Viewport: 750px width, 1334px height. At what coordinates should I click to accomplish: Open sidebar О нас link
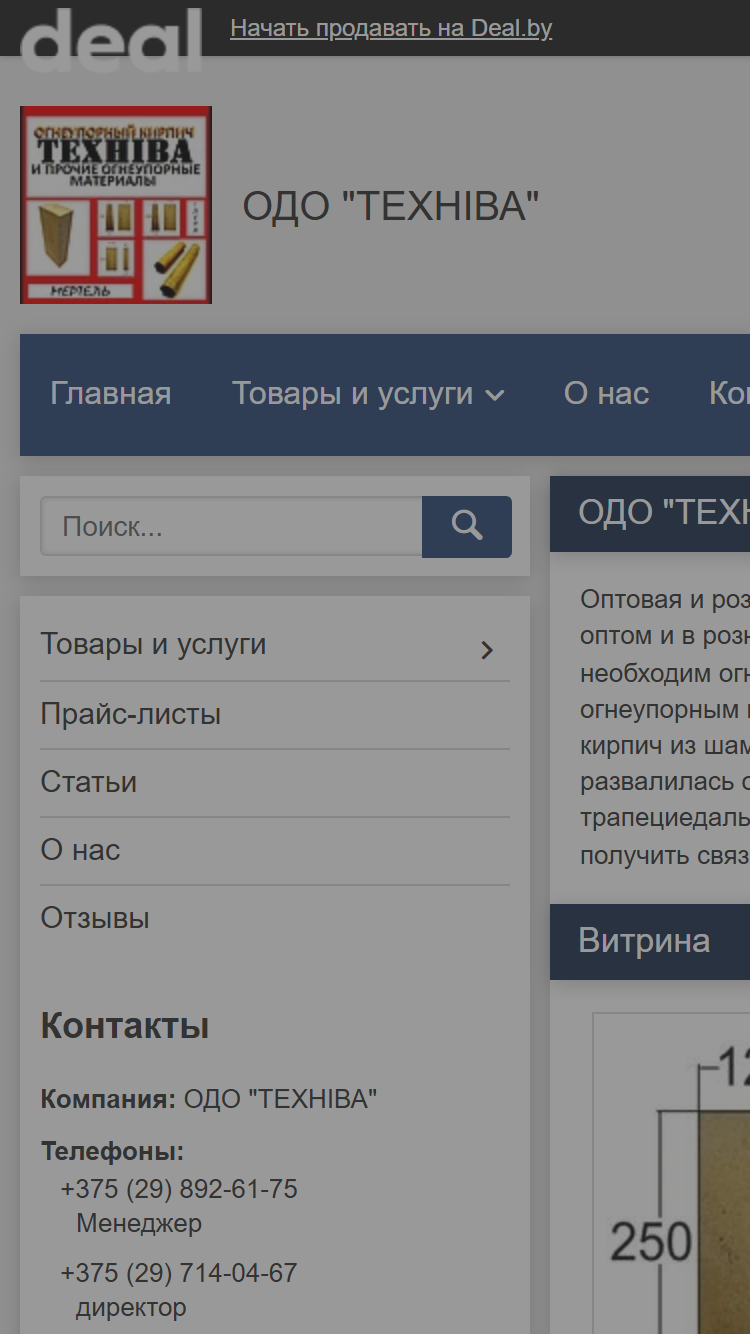pyautogui.click(x=80, y=850)
